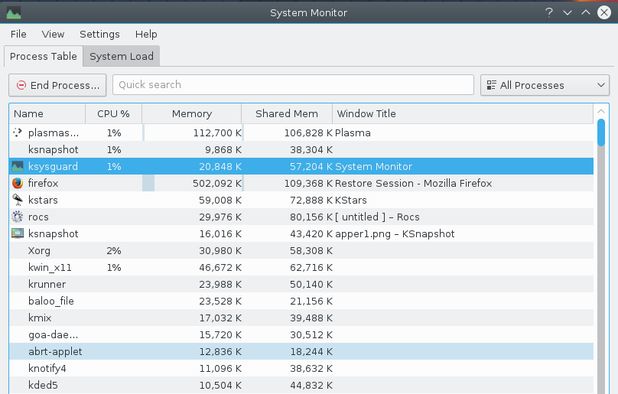Click ksysguard System Monitor window title cell
Viewport: 618px width, 394px height.
373,167
